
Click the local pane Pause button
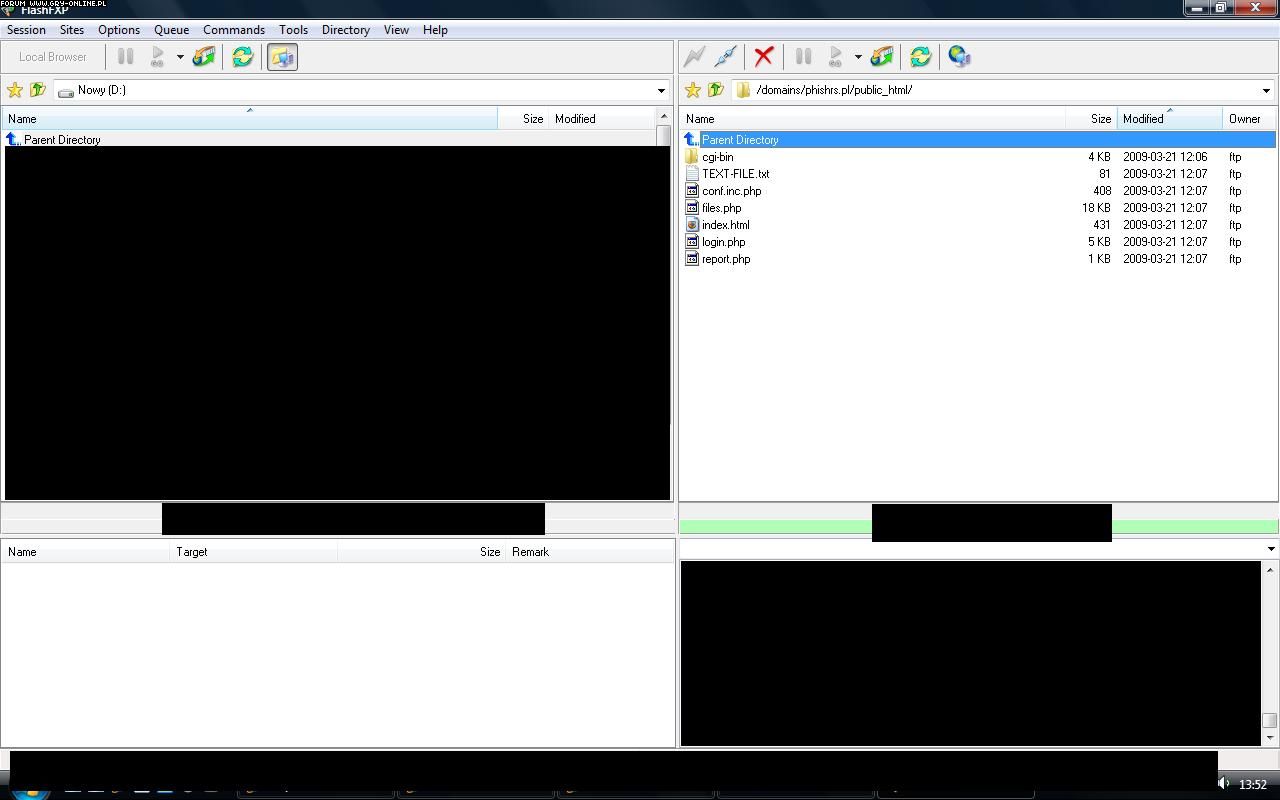(125, 57)
